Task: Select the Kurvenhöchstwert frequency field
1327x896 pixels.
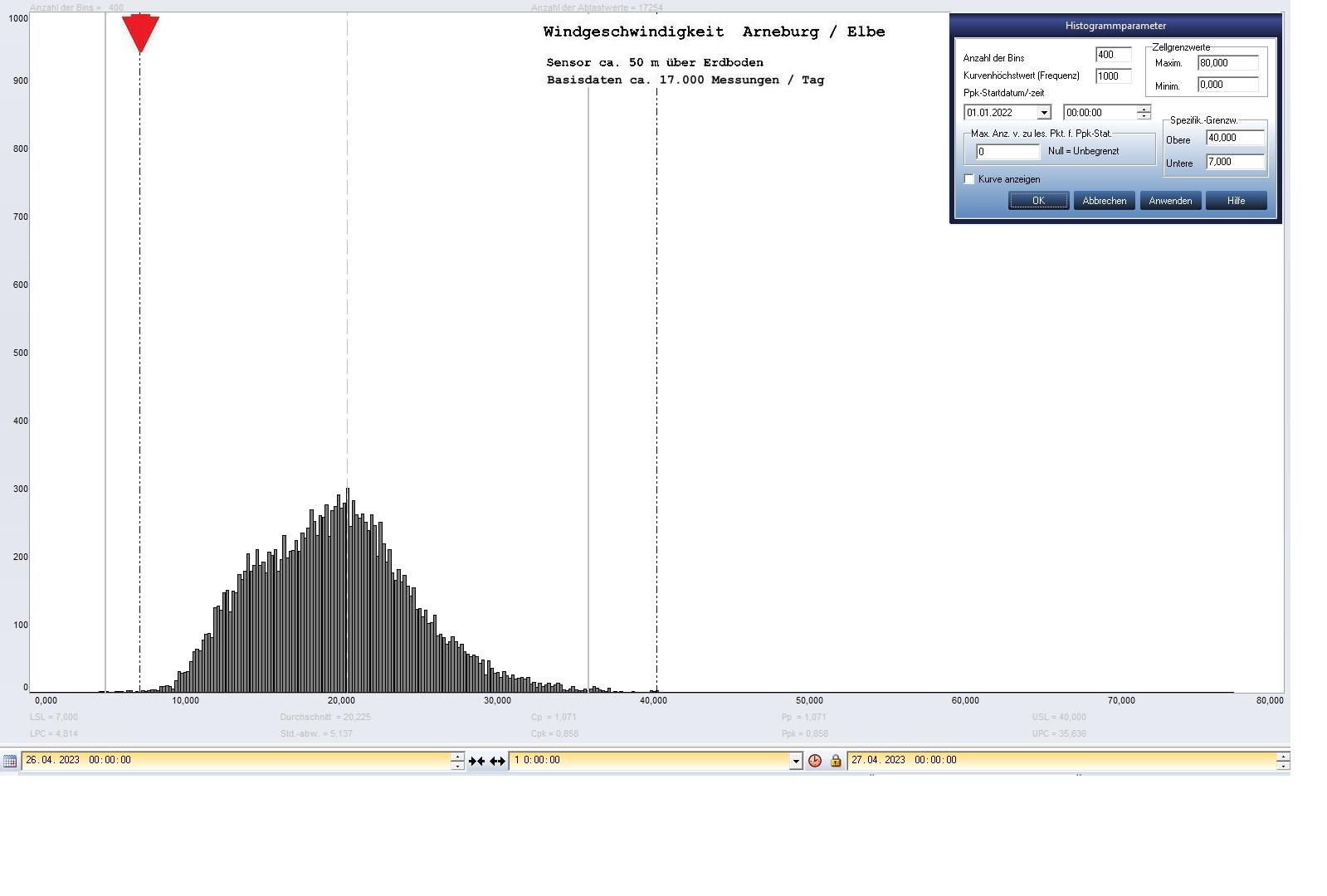Action: point(1113,76)
